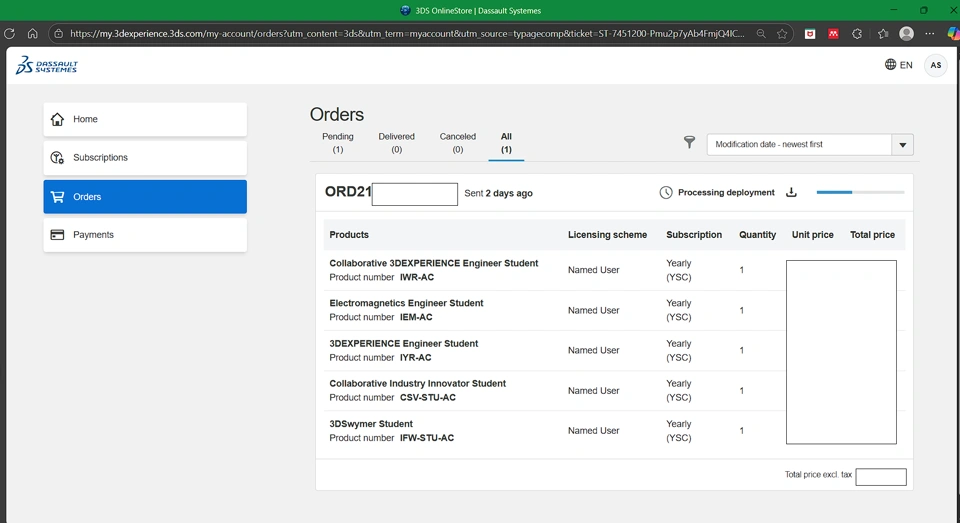Download the order with the download icon
This screenshot has height=523, width=960.
pos(791,192)
